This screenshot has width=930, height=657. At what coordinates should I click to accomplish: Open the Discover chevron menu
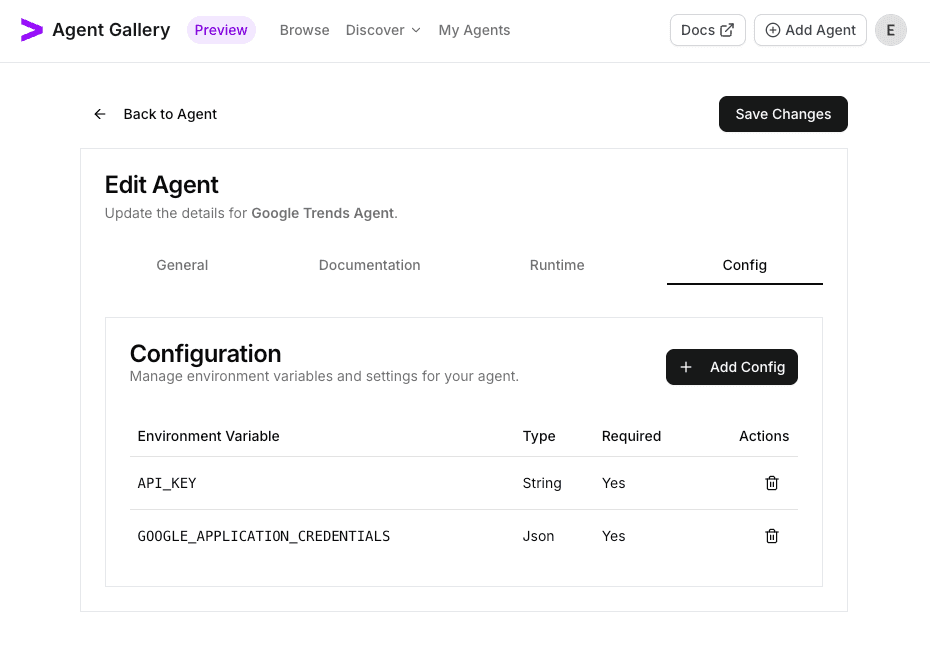[x=415, y=31]
